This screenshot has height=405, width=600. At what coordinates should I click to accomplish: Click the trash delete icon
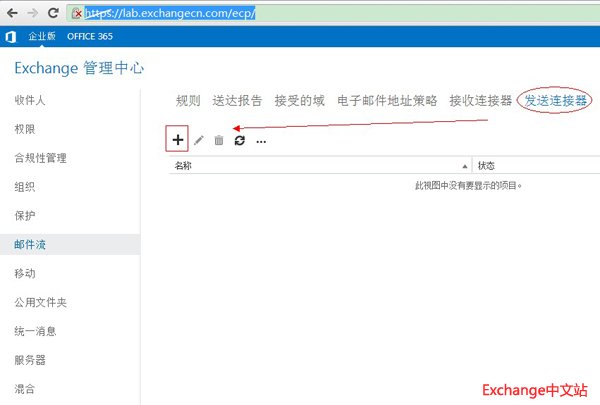[x=219, y=141]
